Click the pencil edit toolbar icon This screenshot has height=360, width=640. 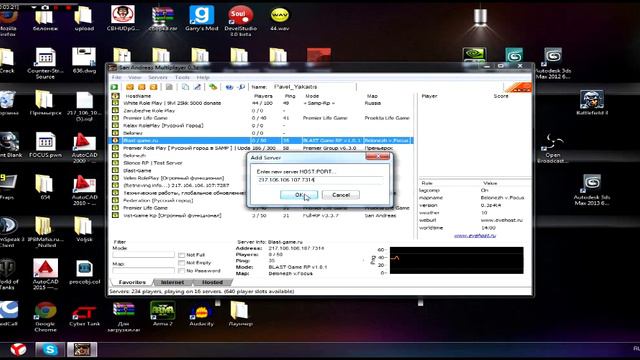(x=198, y=87)
